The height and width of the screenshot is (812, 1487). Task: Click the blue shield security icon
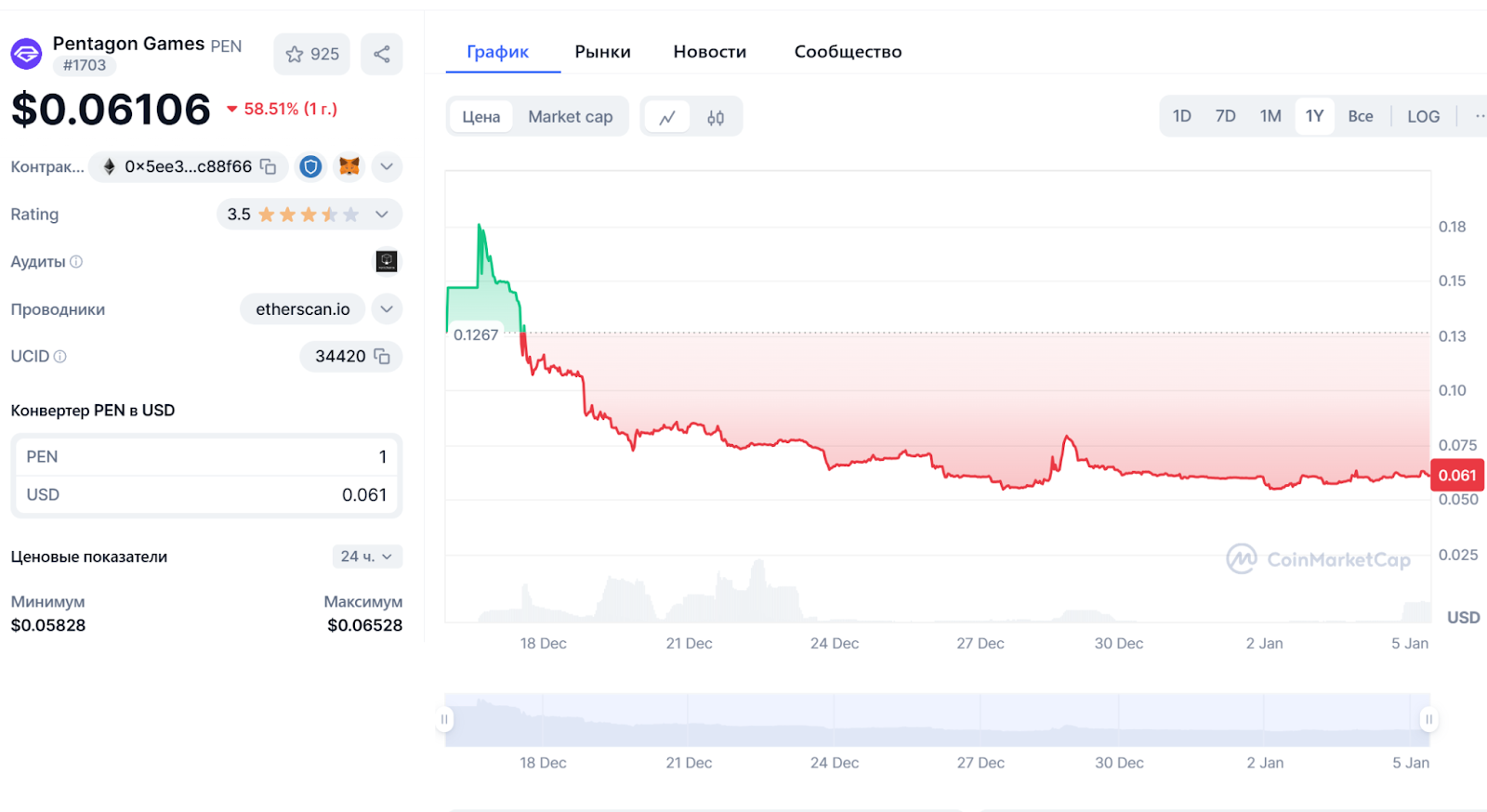click(x=310, y=166)
